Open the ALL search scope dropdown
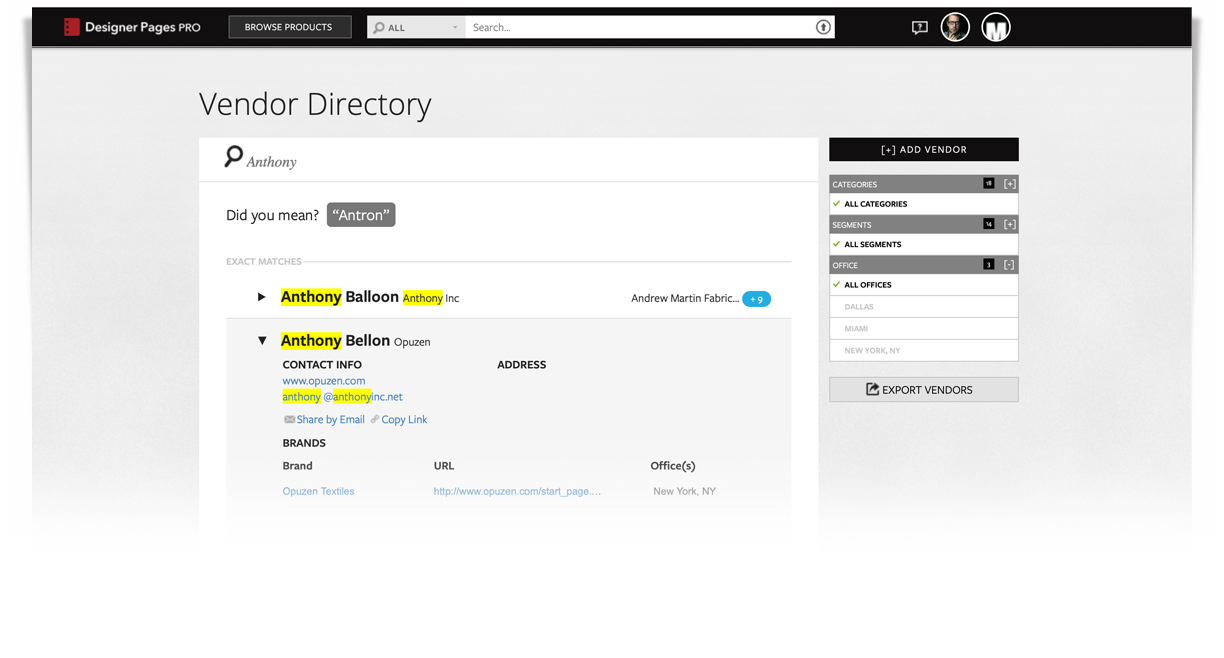Viewport: 1224px width, 658px height. 416,27
